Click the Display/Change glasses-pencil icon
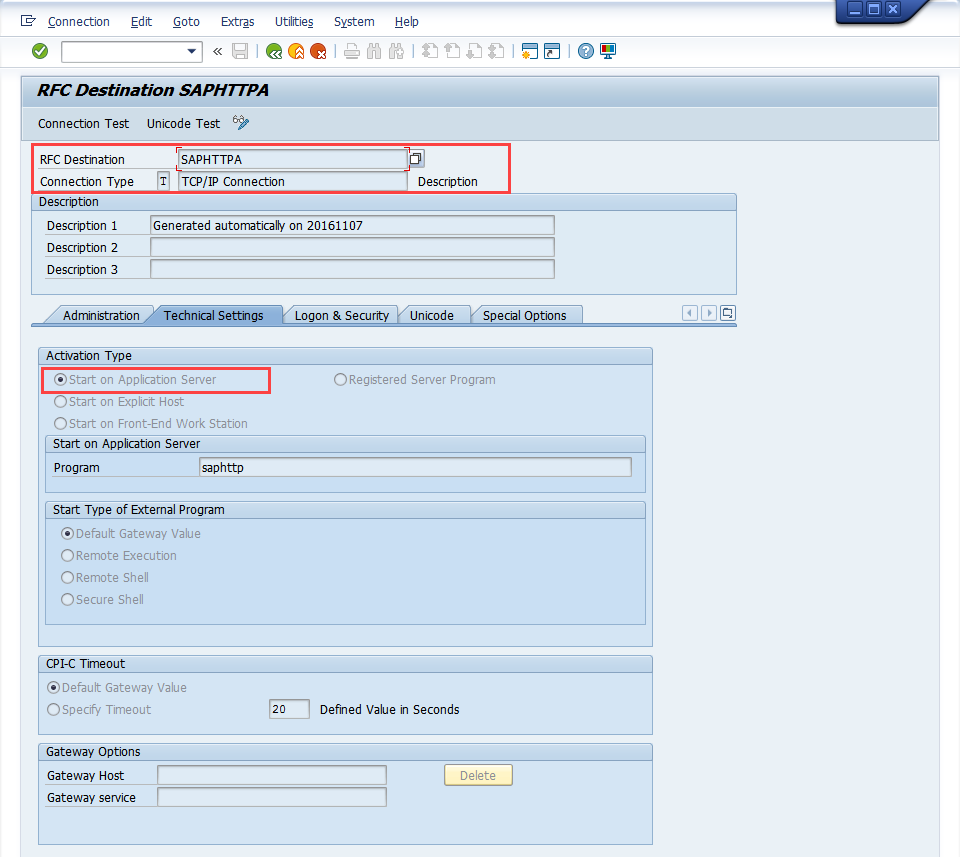The image size is (960, 857). tap(241, 122)
